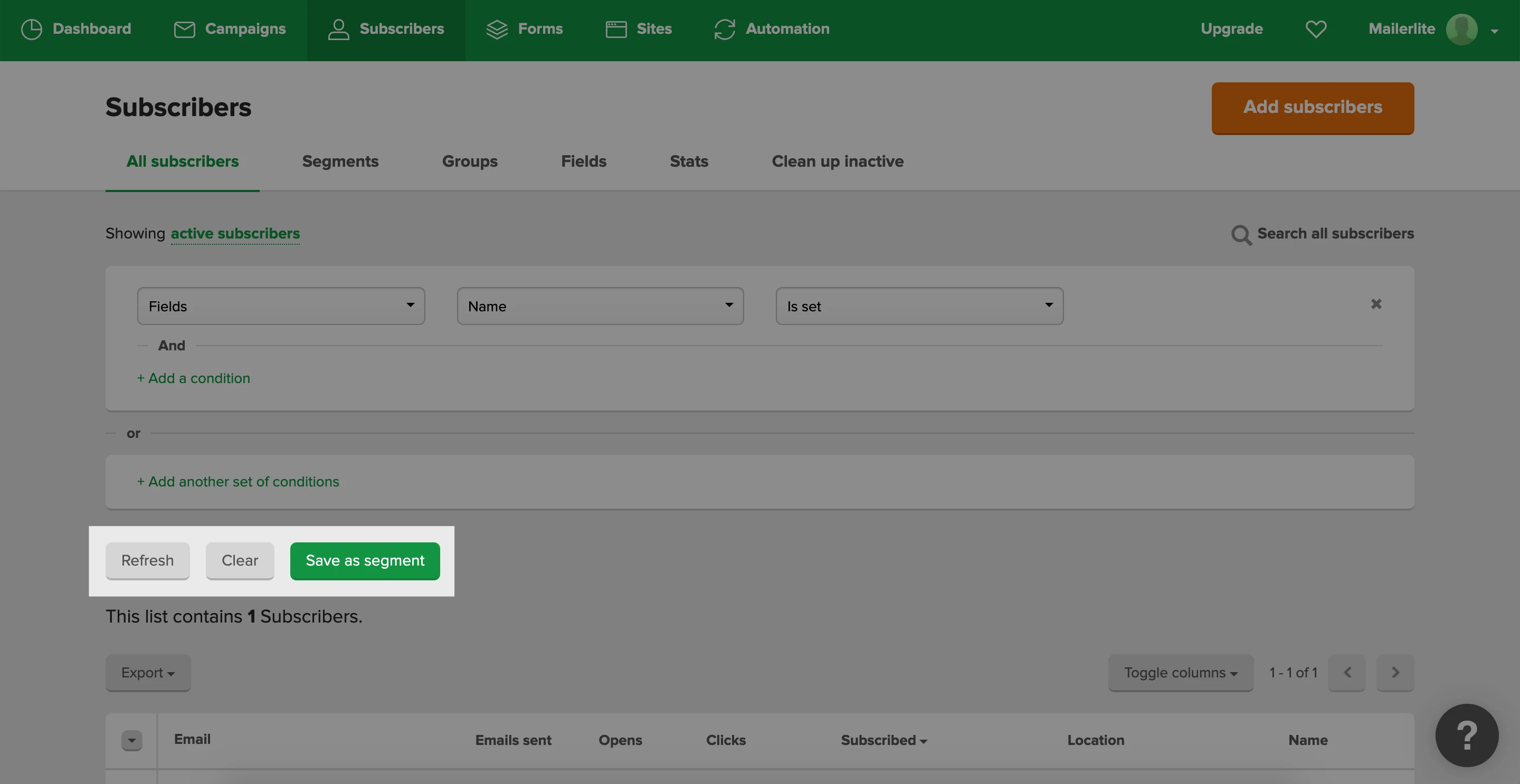Image resolution: width=1520 pixels, height=784 pixels.
Task: Click the Forms layers icon
Action: click(496, 29)
